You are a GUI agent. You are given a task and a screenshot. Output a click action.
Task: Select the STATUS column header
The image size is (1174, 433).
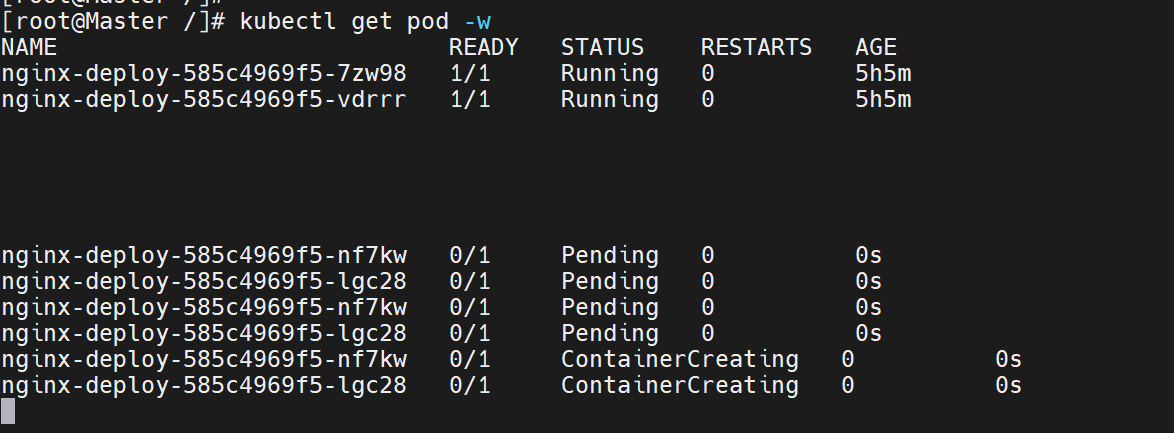pyautogui.click(x=602, y=47)
